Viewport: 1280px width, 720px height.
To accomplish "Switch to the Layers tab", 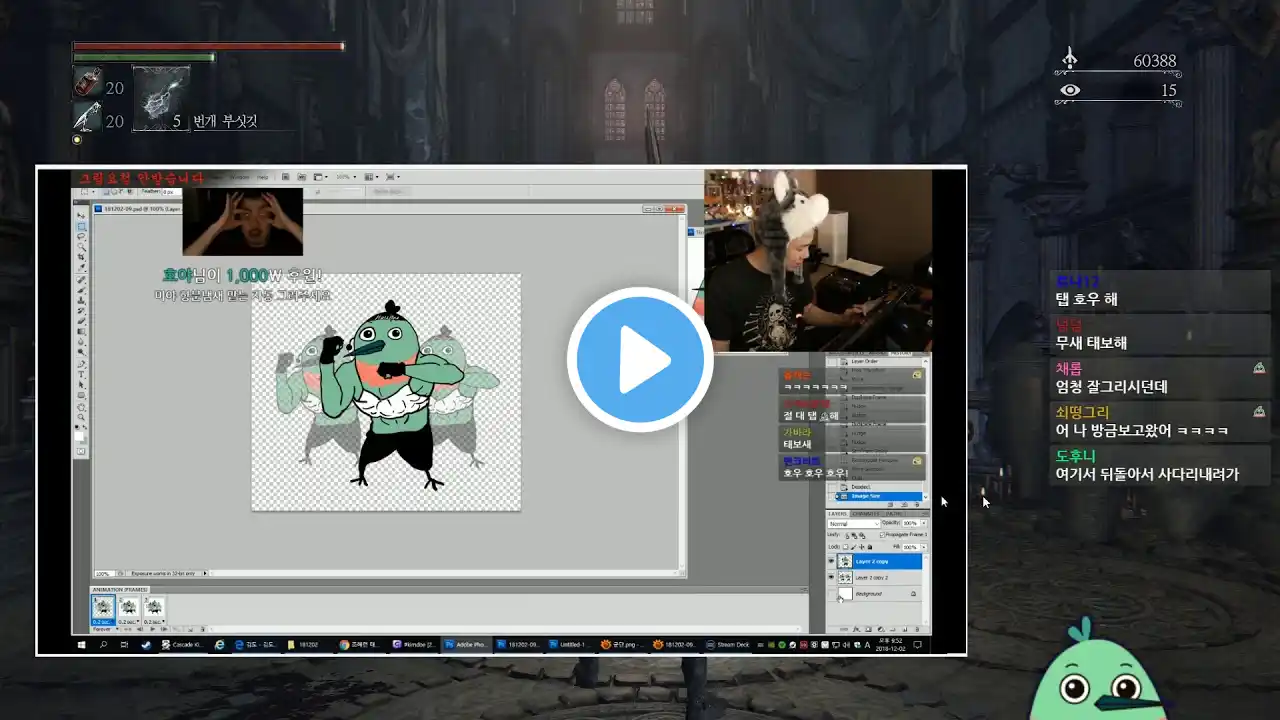I will (x=837, y=514).
